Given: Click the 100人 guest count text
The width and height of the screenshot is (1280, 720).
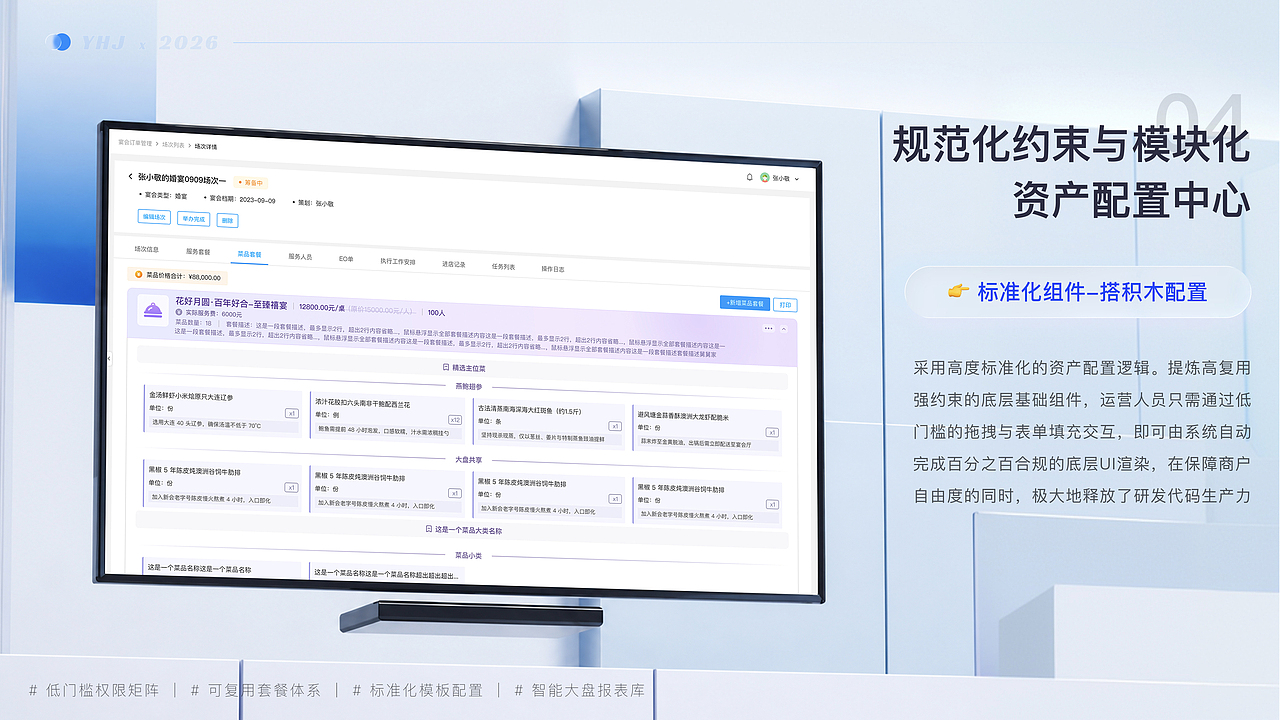Looking at the screenshot, I should [435, 313].
